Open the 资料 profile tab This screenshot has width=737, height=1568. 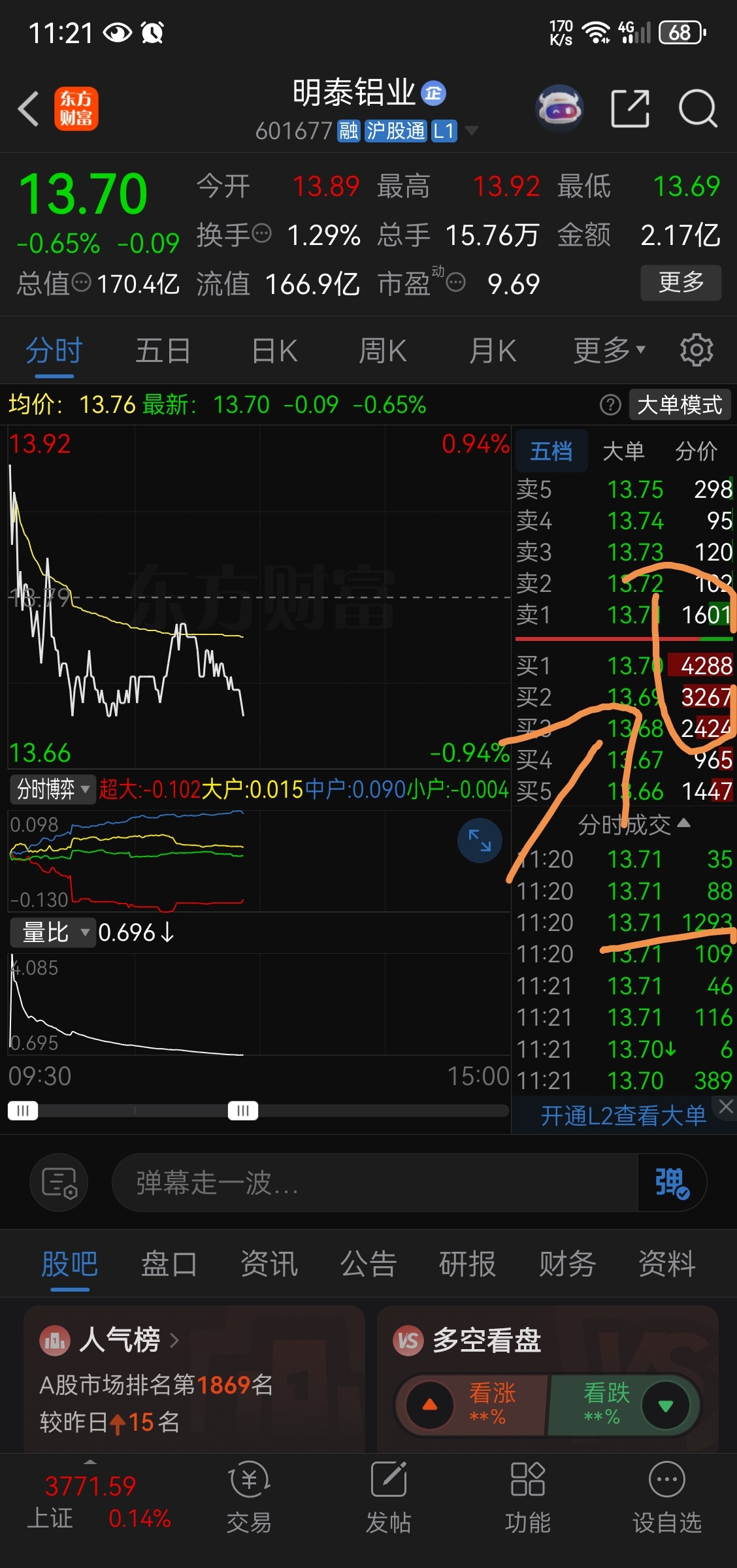click(x=667, y=1264)
